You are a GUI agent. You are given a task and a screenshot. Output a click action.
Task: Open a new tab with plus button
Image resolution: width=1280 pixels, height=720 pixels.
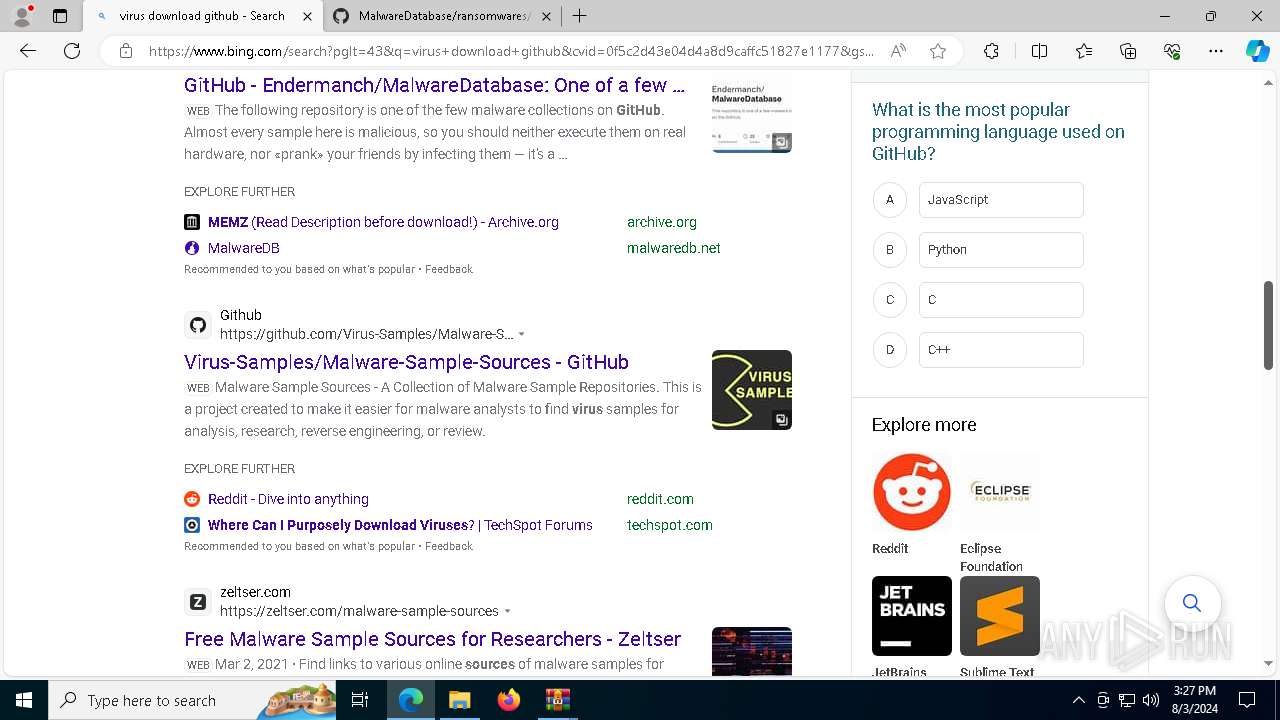(579, 16)
